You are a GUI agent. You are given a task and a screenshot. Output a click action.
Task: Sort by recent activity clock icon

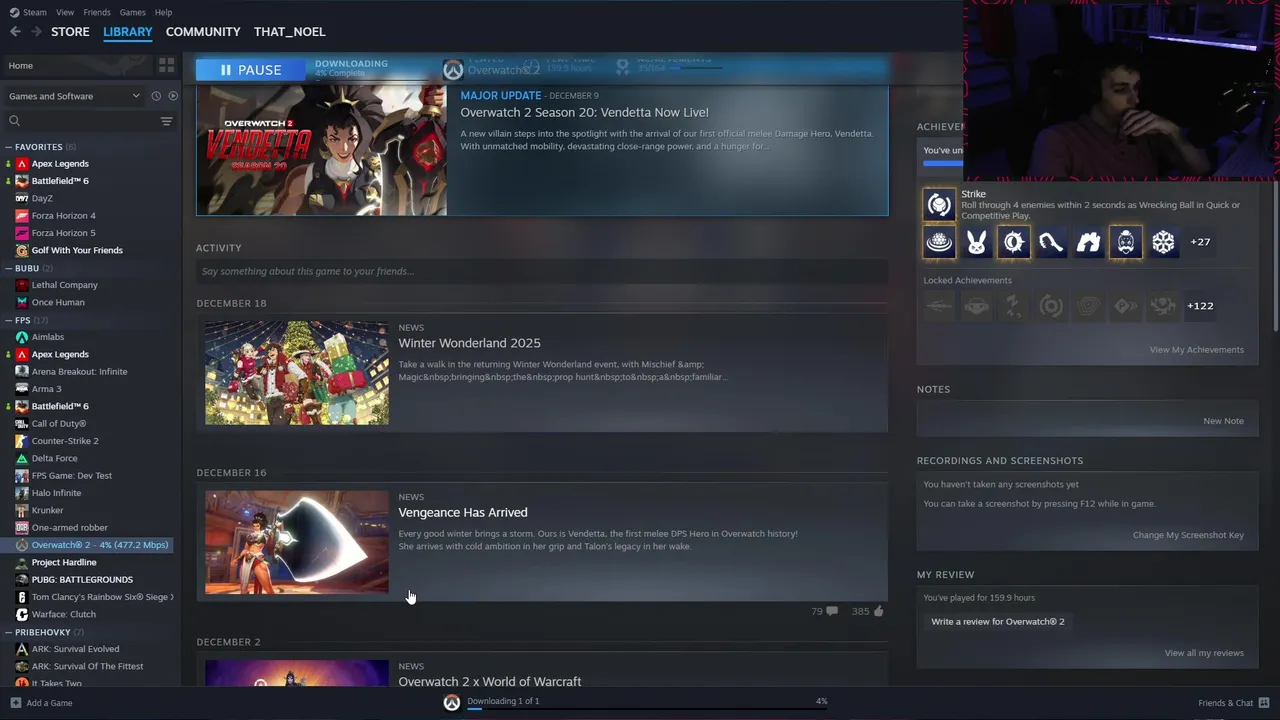coord(156,96)
